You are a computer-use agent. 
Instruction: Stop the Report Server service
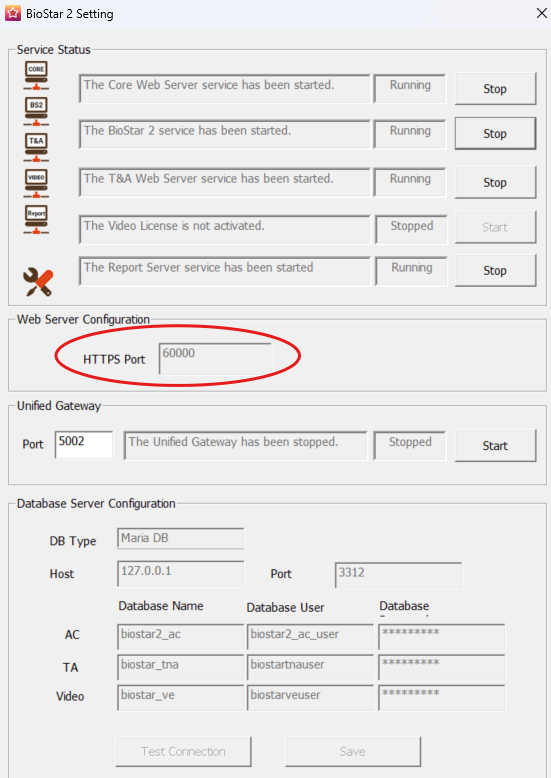coord(495,270)
